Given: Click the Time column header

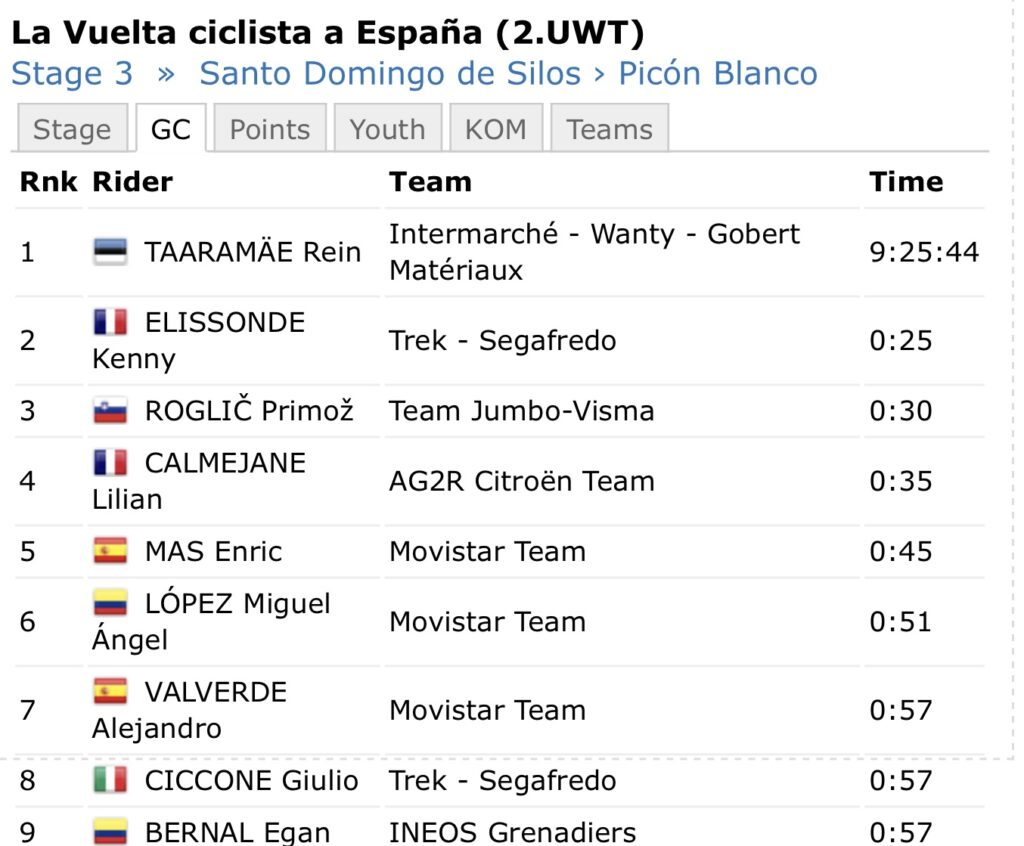Looking at the screenshot, I should (905, 182).
